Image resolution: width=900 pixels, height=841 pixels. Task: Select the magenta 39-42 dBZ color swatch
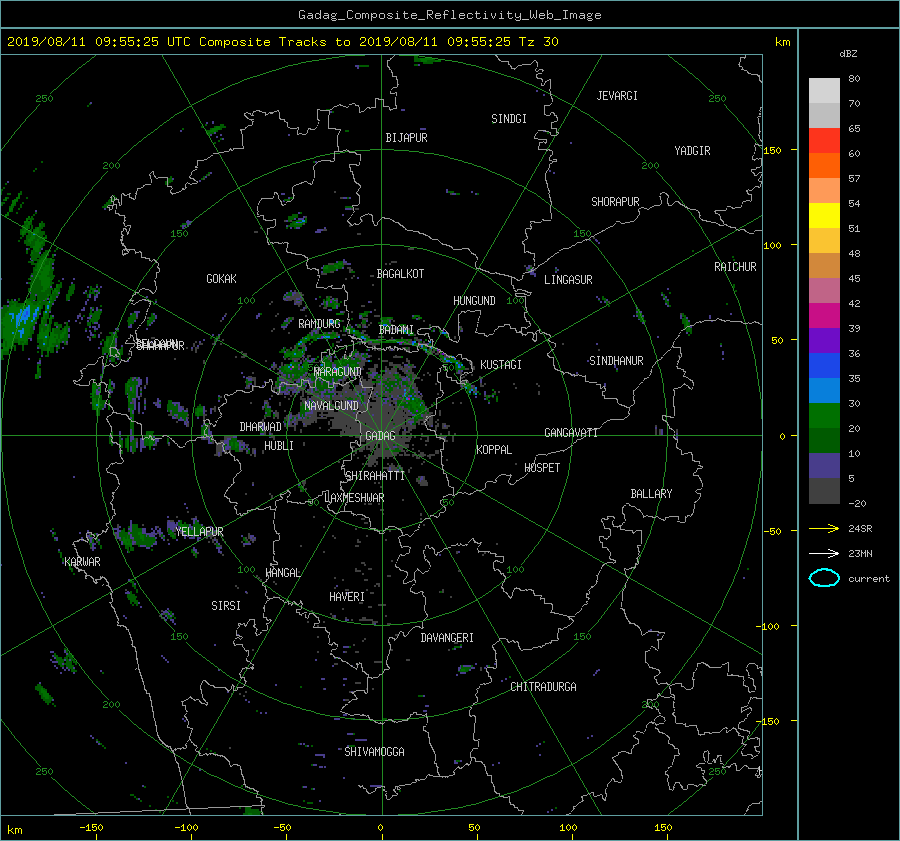(x=824, y=315)
